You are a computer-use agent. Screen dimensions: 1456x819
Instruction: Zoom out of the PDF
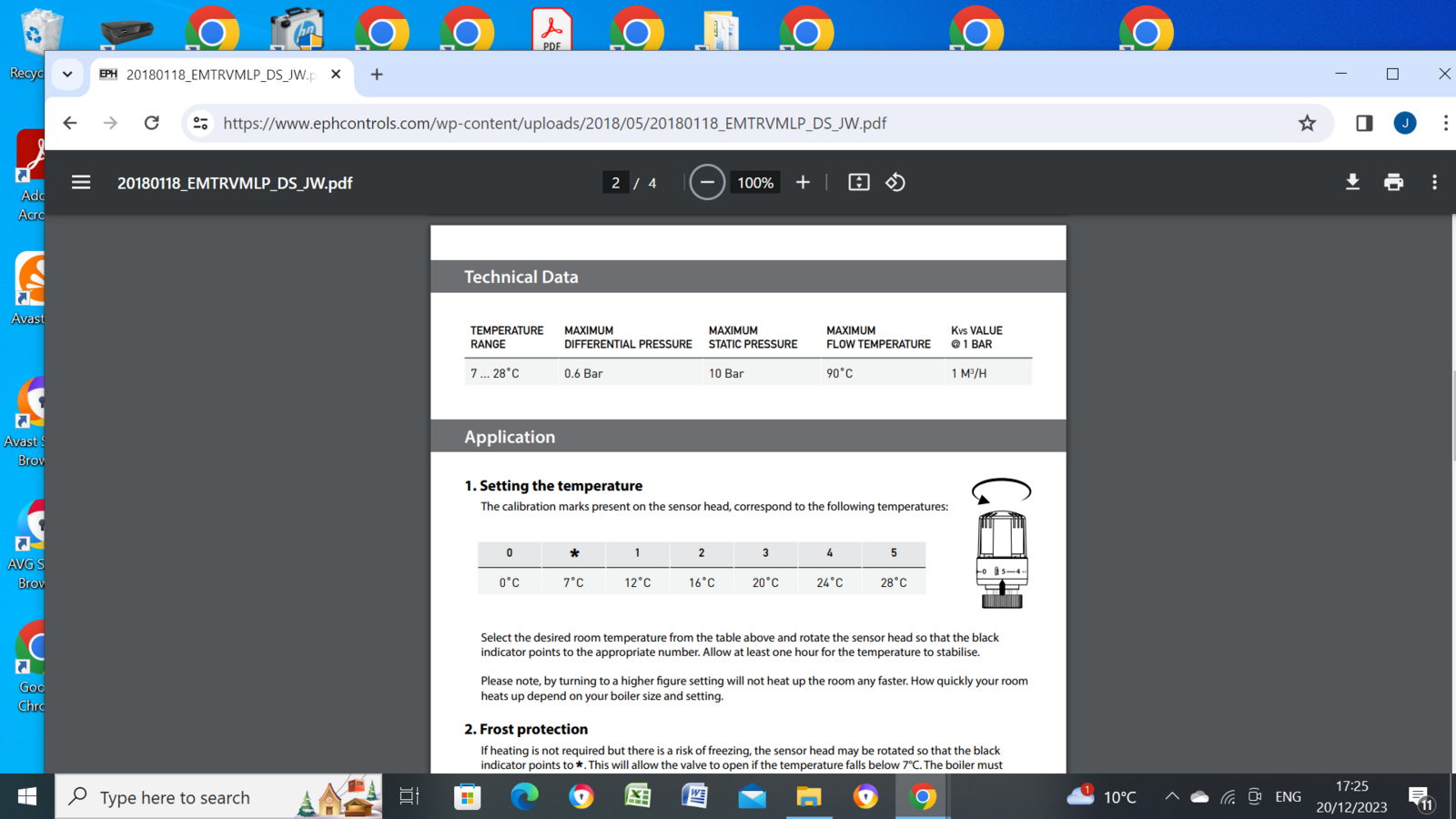[707, 182]
